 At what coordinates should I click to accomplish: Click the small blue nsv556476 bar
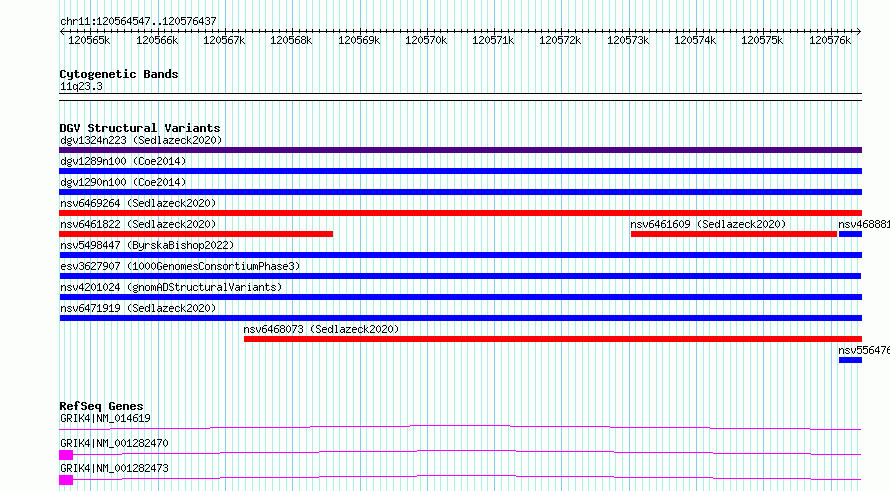click(x=850, y=360)
